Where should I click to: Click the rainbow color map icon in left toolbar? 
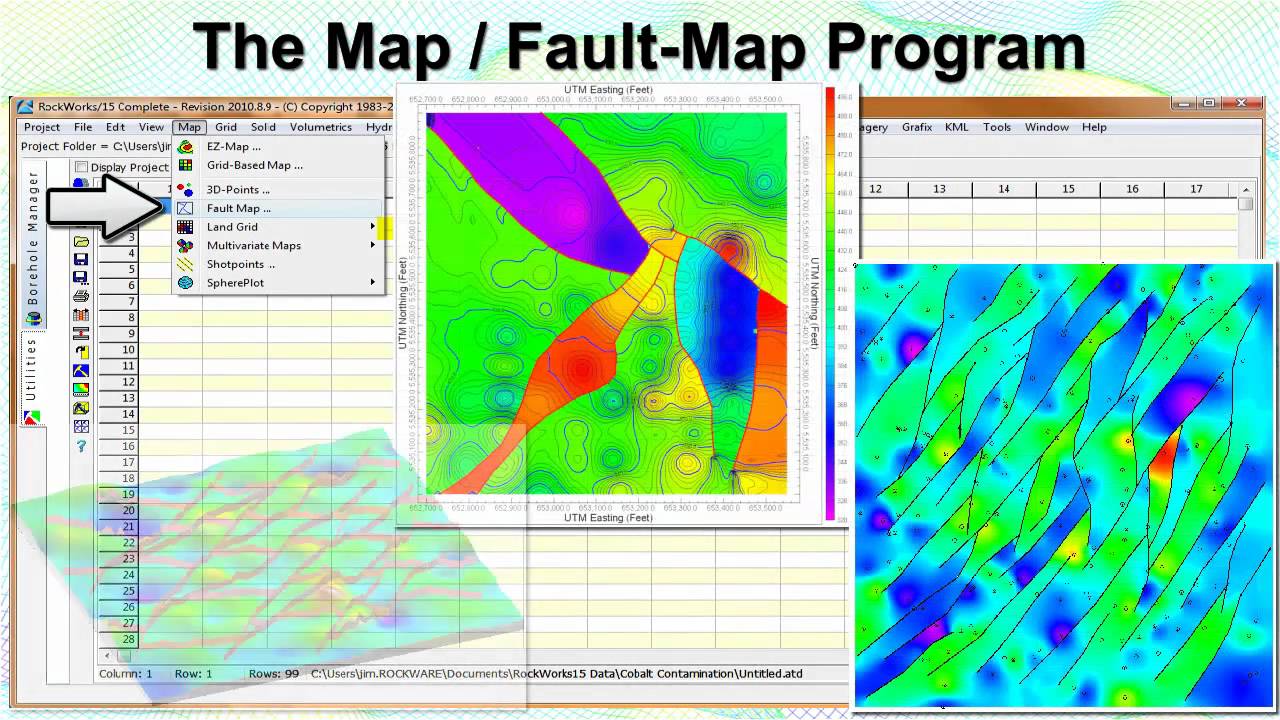[x=81, y=389]
